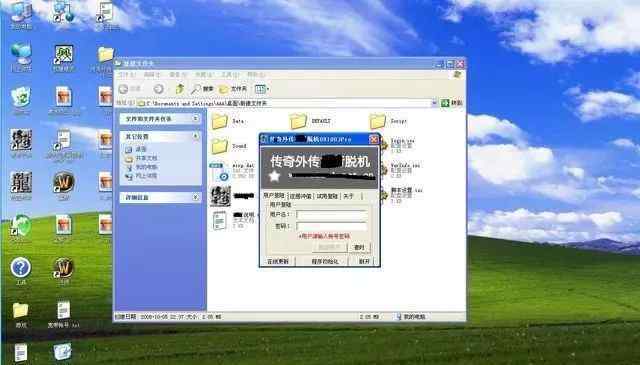This screenshot has height=365, width=640.
Task: Close the 传奇外传 脱机 login dialog
Action: (x=373, y=139)
